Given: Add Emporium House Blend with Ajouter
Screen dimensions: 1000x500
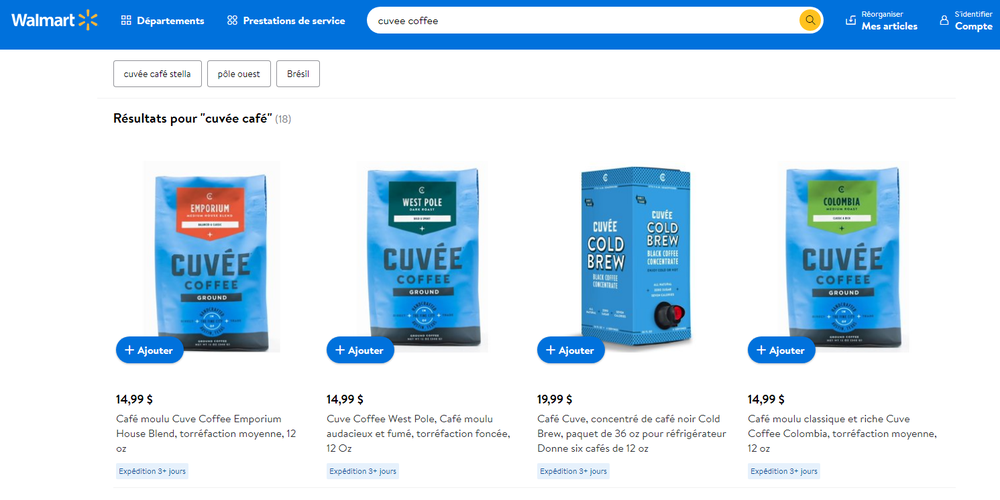Looking at the screenshot, I should 149,350.
